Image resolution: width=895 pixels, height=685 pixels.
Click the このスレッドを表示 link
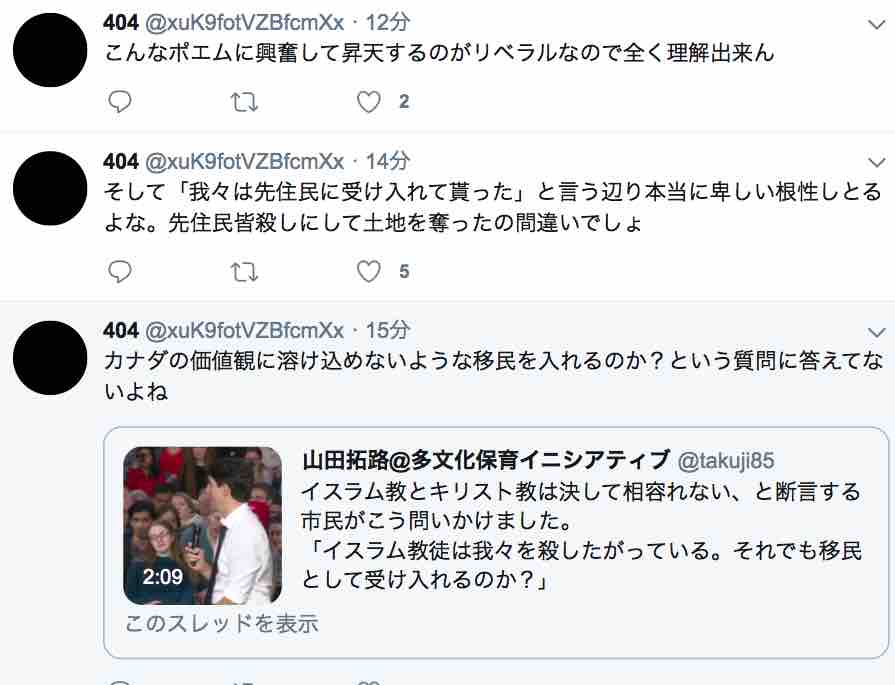[221, 623]
